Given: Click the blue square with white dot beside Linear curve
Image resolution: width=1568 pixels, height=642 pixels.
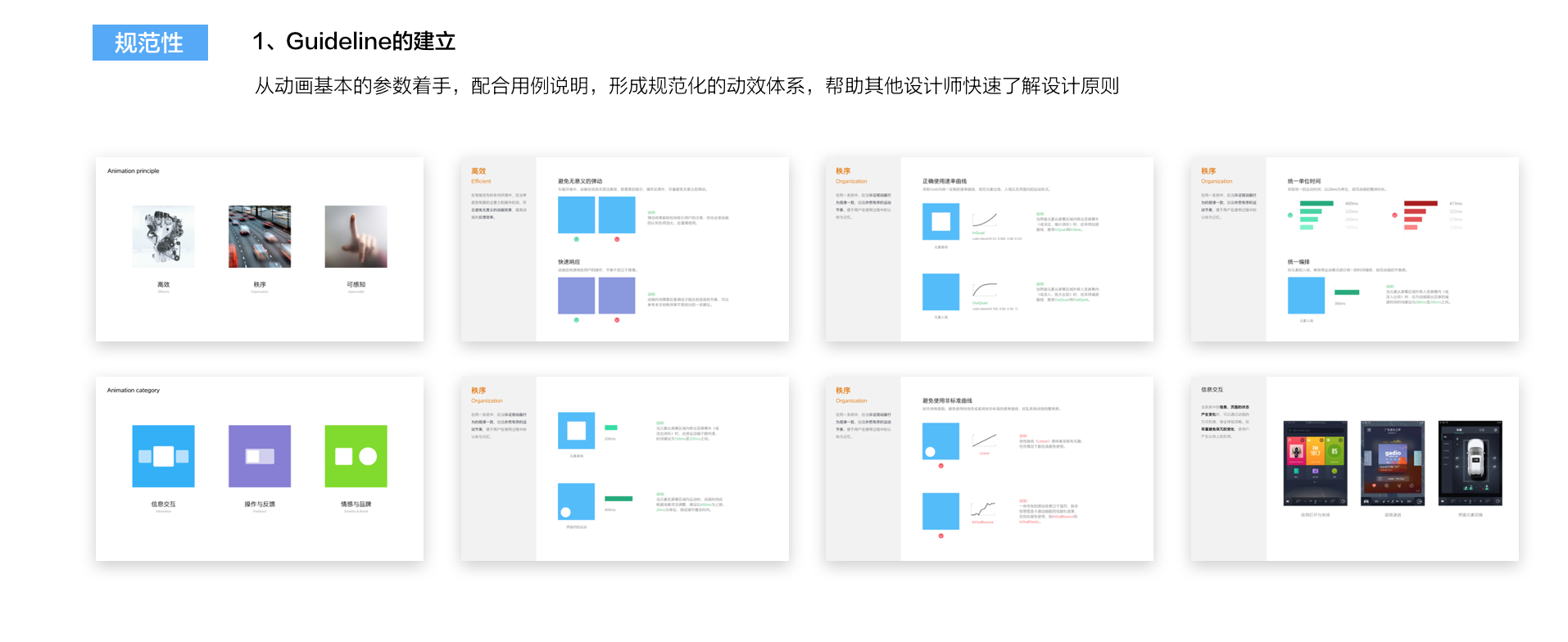Looking at the screenshot, I should pyautogui.click(x=940, y=442).
